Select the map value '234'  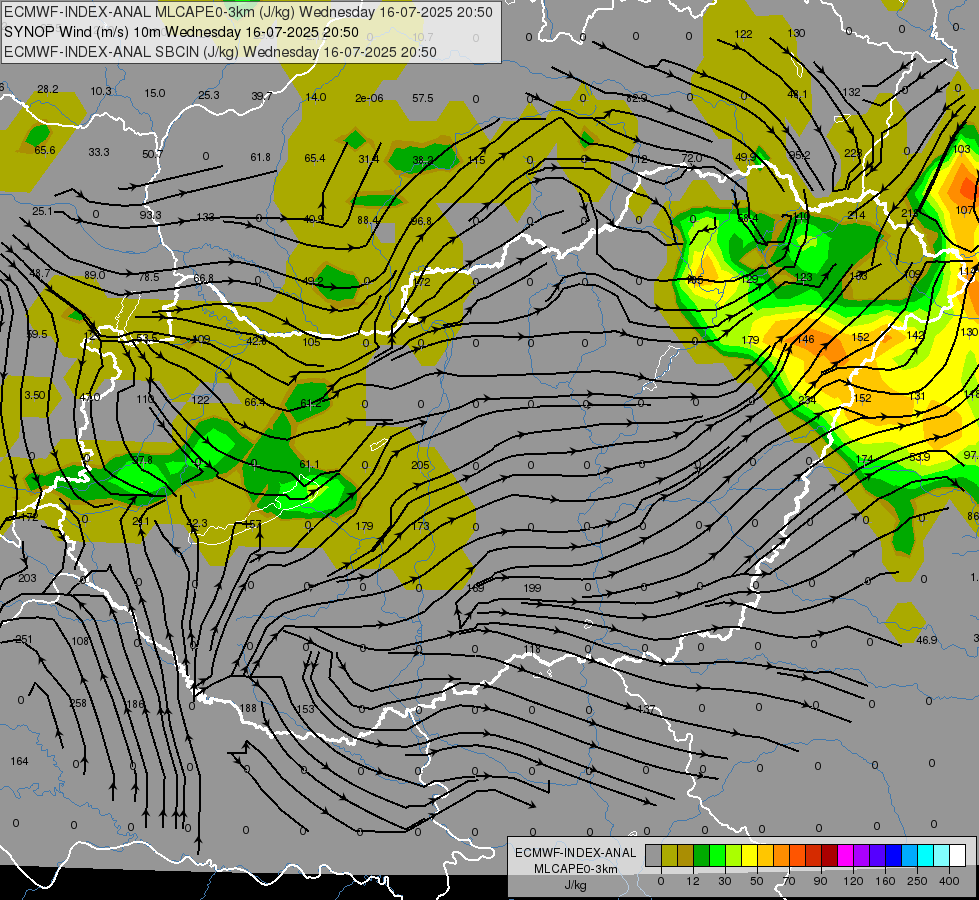807,400
